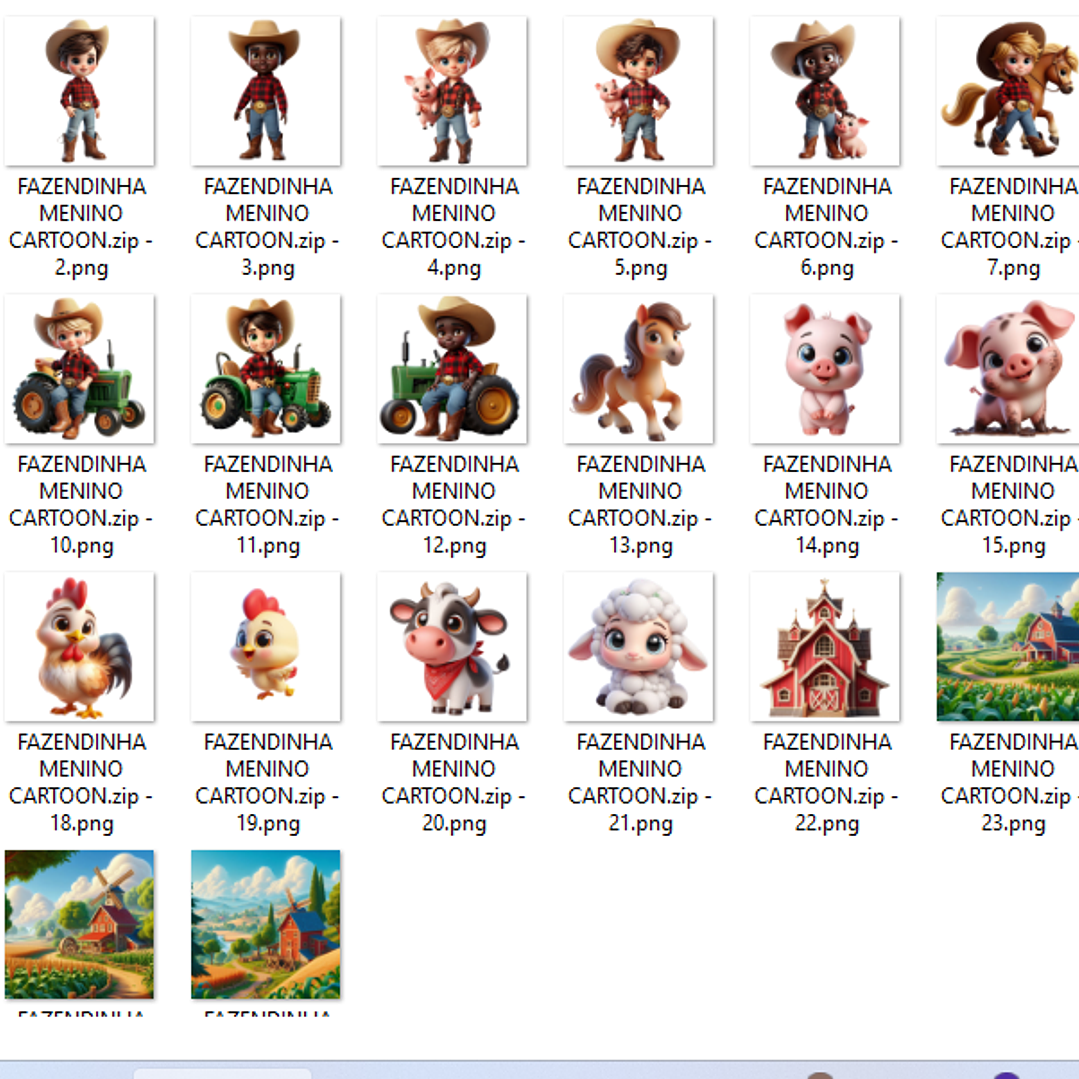Click the red barn building thumbnail 22.png
The image size is (1079, 1079).
pyautogui.click(x=825, y=647)
